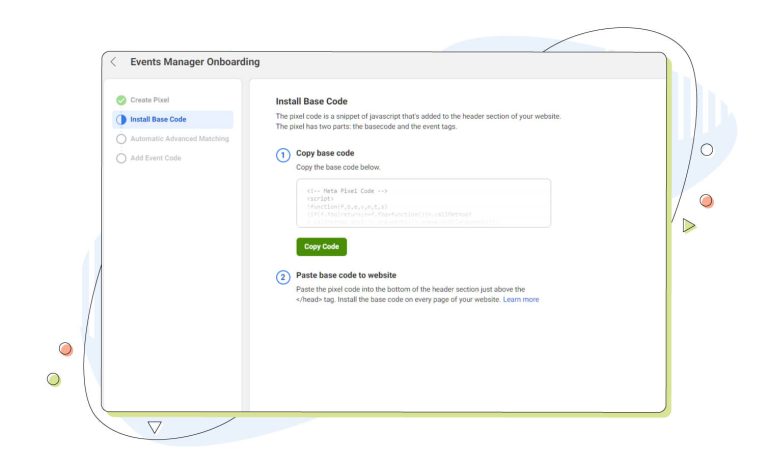This screenshot has height=464, width=768.
Task: Click the step 1 number circle
Action: 283,155
